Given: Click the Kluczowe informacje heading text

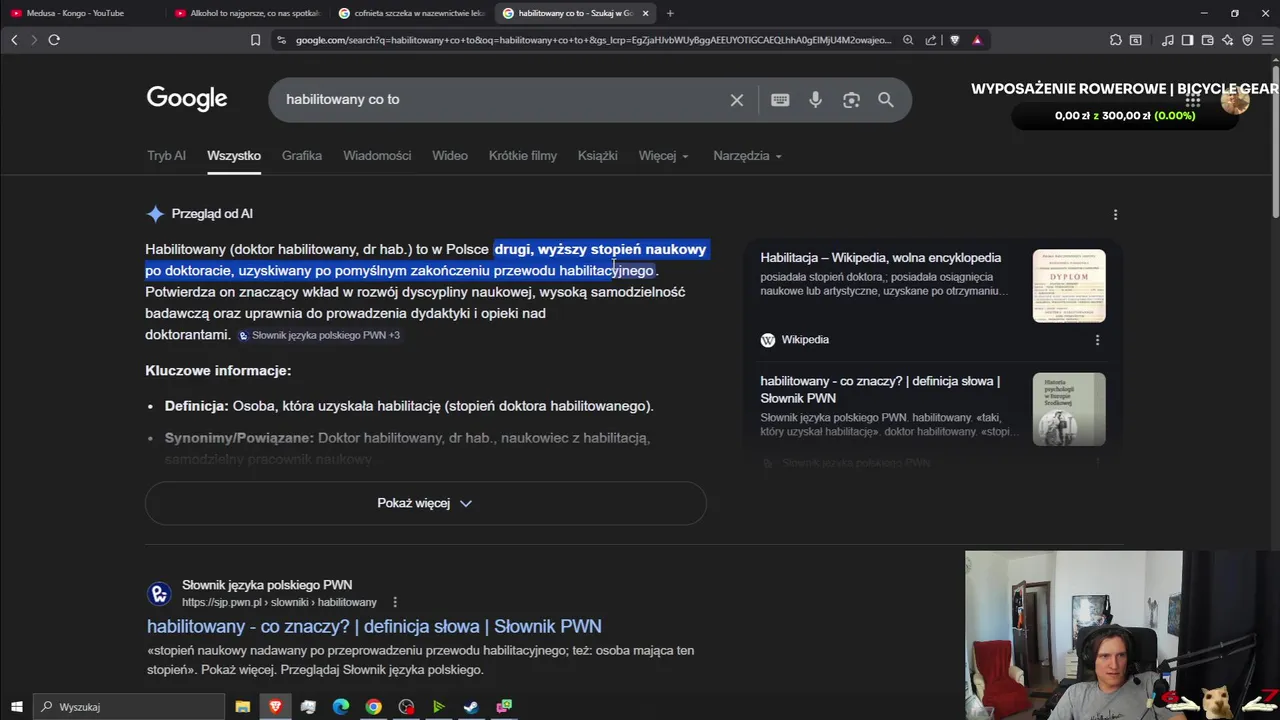Looking at the screenshot, I should point(218,371).
